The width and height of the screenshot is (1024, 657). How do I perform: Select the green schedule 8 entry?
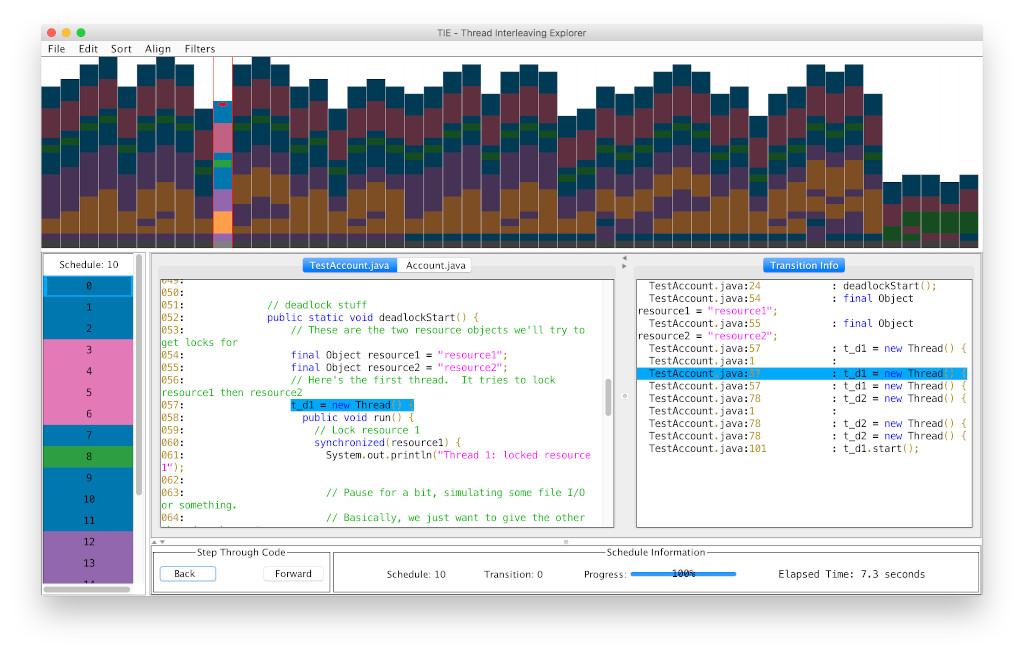coord(87,456)
